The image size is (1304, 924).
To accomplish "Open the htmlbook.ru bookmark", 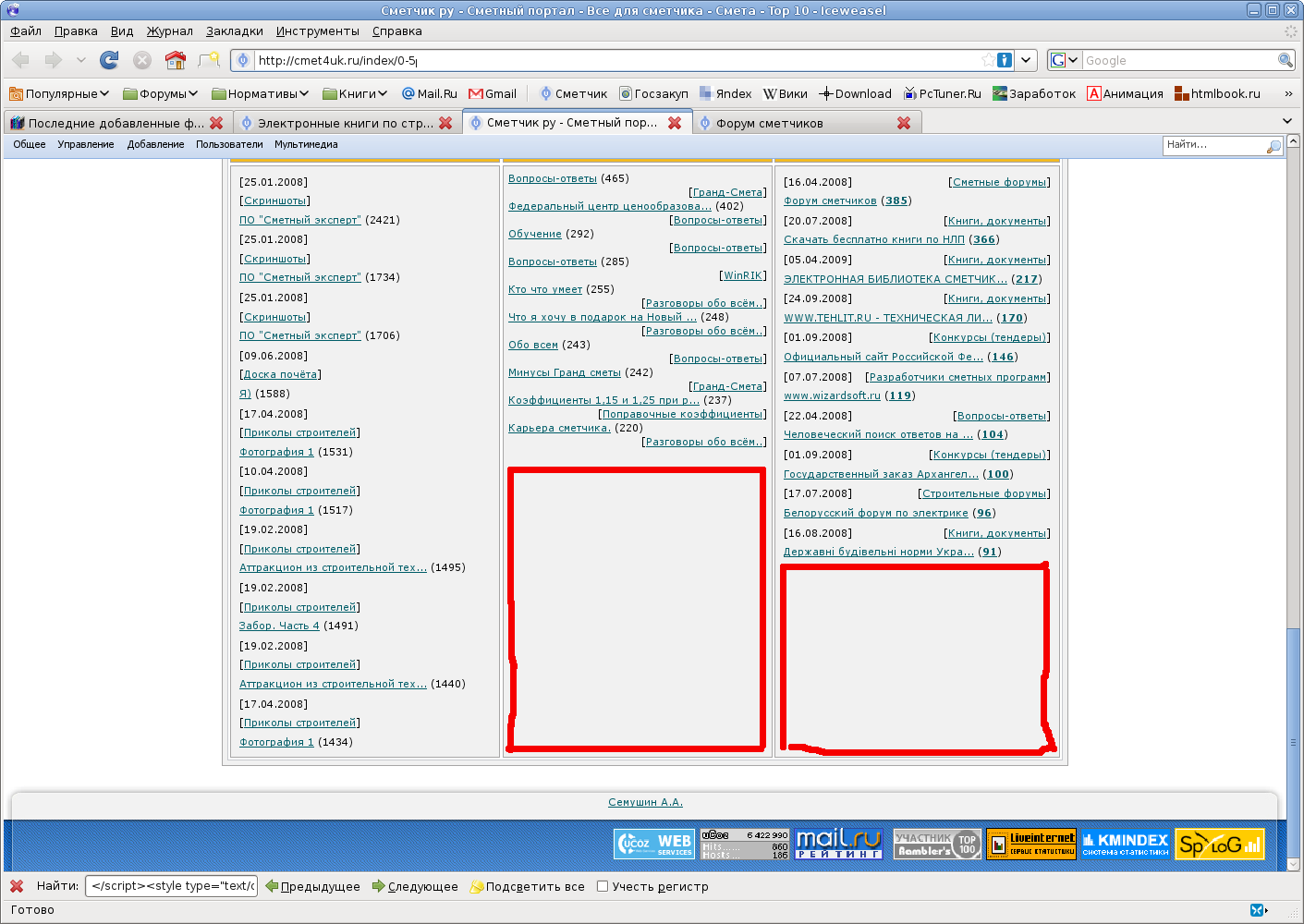I will [x=1217, y=93].
